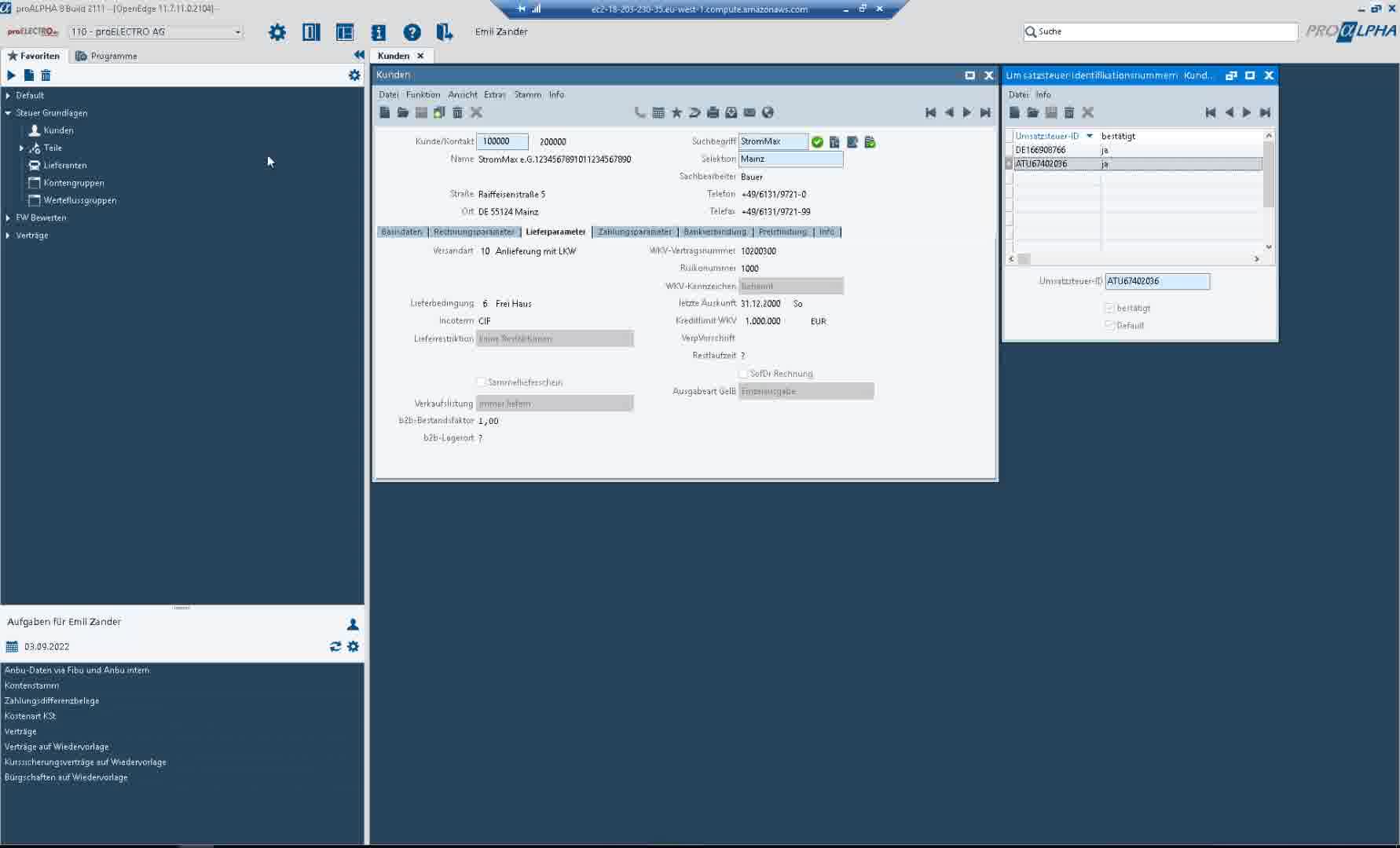Jump to first record in Kunden window

pyautogui.click(x=931, y=112)
